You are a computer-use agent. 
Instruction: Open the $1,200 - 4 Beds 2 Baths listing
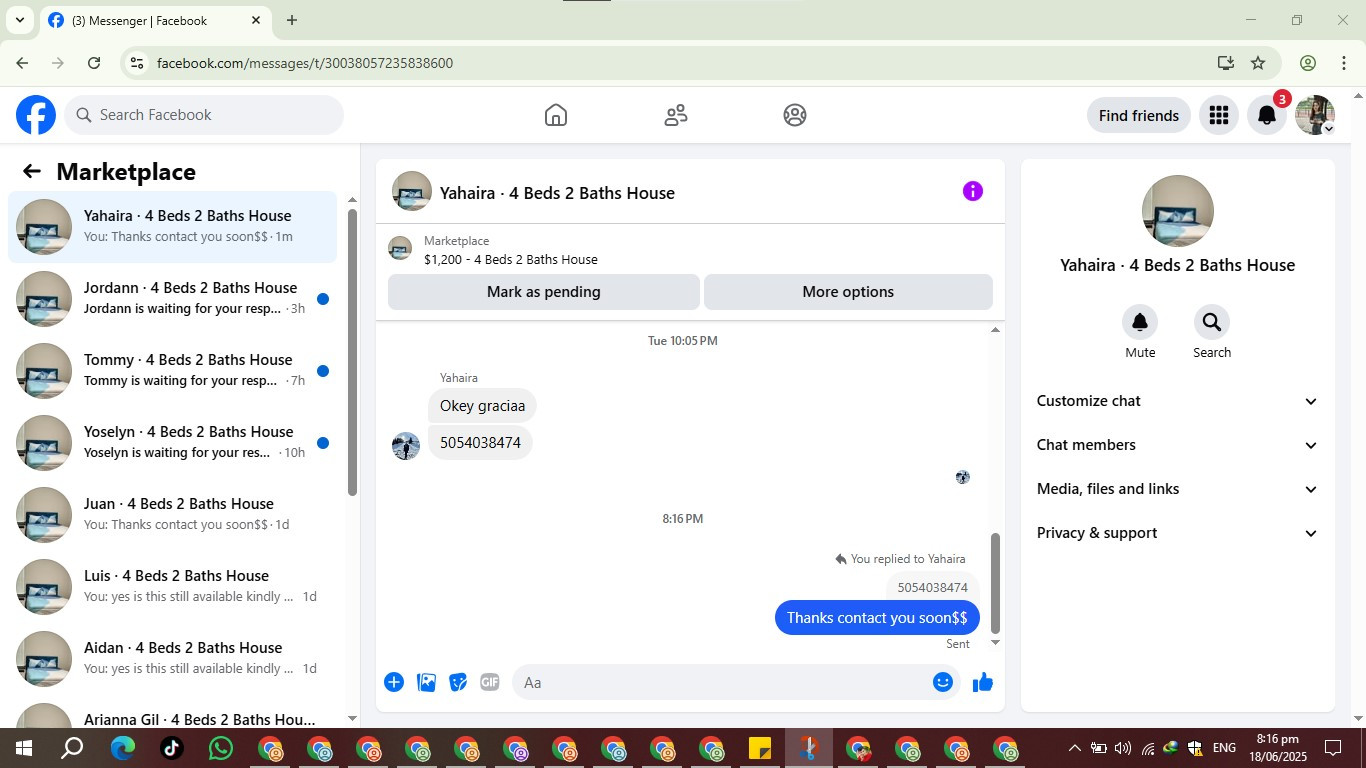point(511,259)
